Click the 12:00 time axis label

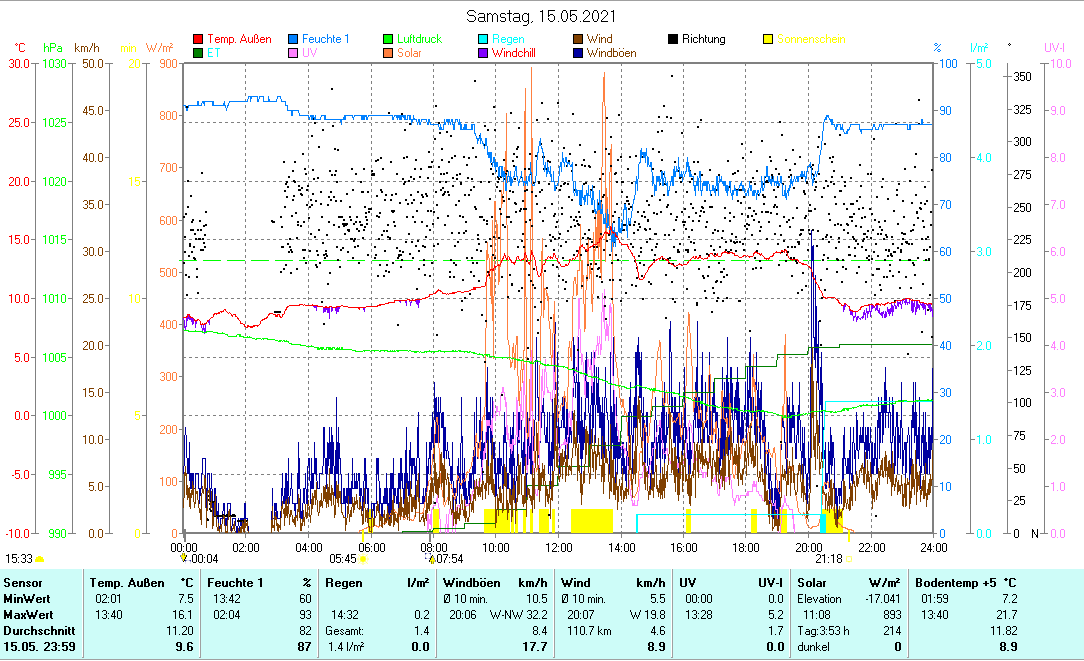(x=559, y=547)
